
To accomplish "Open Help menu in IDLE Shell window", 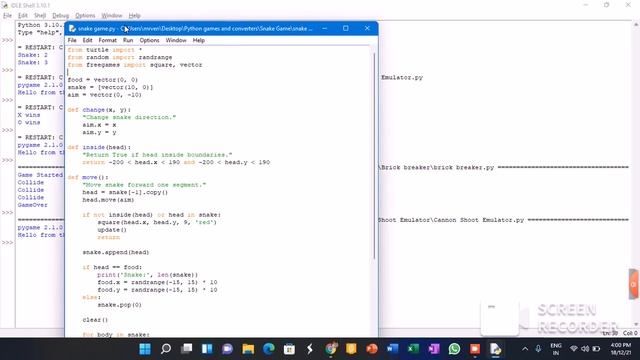I will [135, 16].
